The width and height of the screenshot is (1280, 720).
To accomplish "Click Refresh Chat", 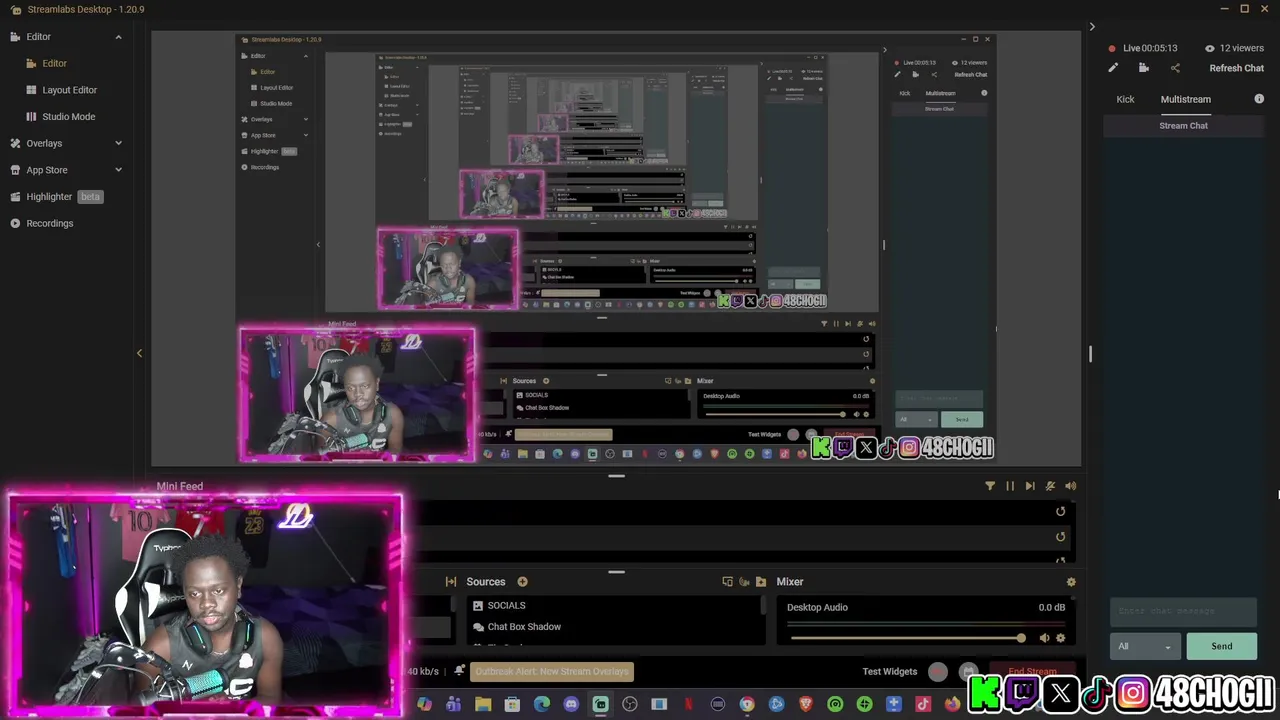I will [1237, 68].
